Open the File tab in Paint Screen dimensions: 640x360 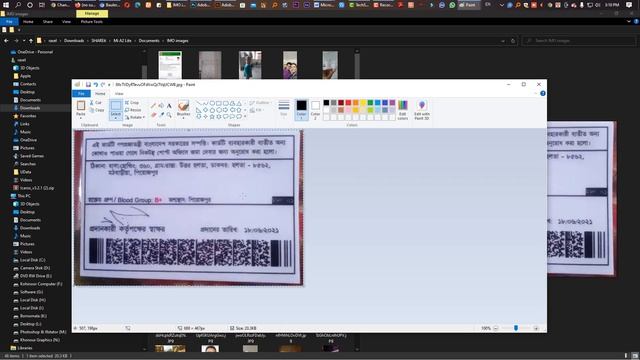pos(81,93)
